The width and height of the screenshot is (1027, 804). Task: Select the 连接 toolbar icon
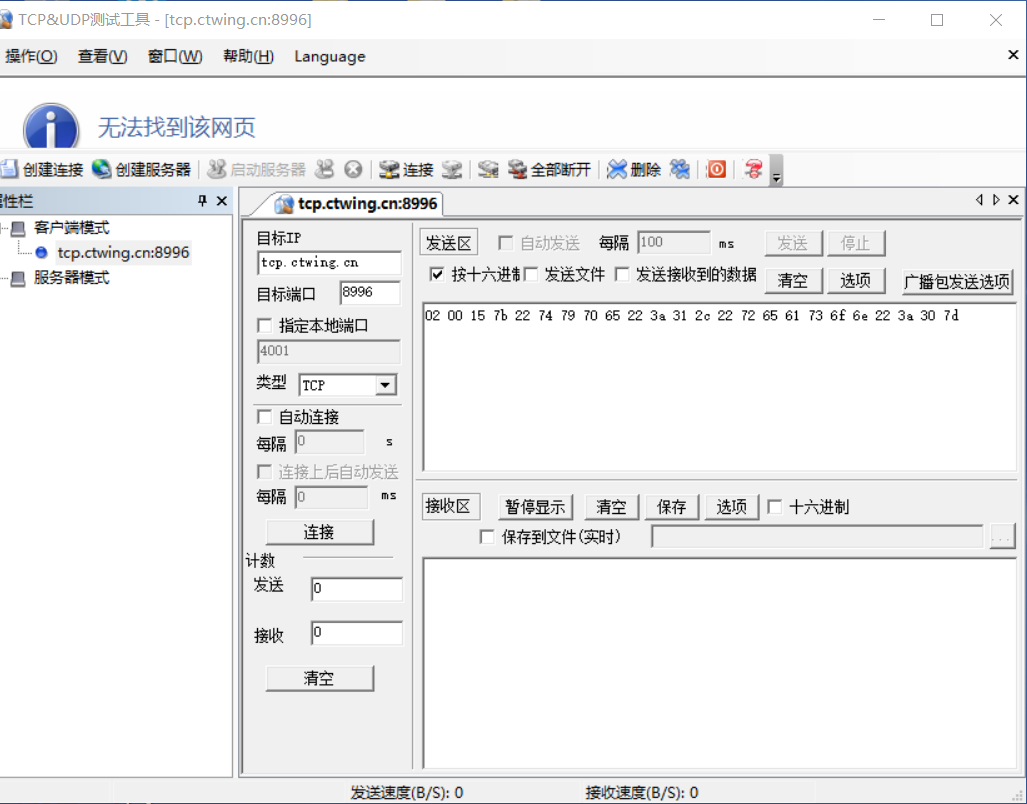pos(403,169)
